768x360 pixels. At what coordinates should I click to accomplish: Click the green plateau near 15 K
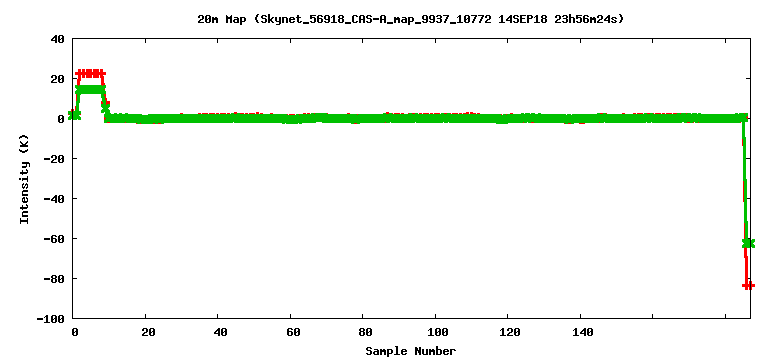[x=91, y=89]
